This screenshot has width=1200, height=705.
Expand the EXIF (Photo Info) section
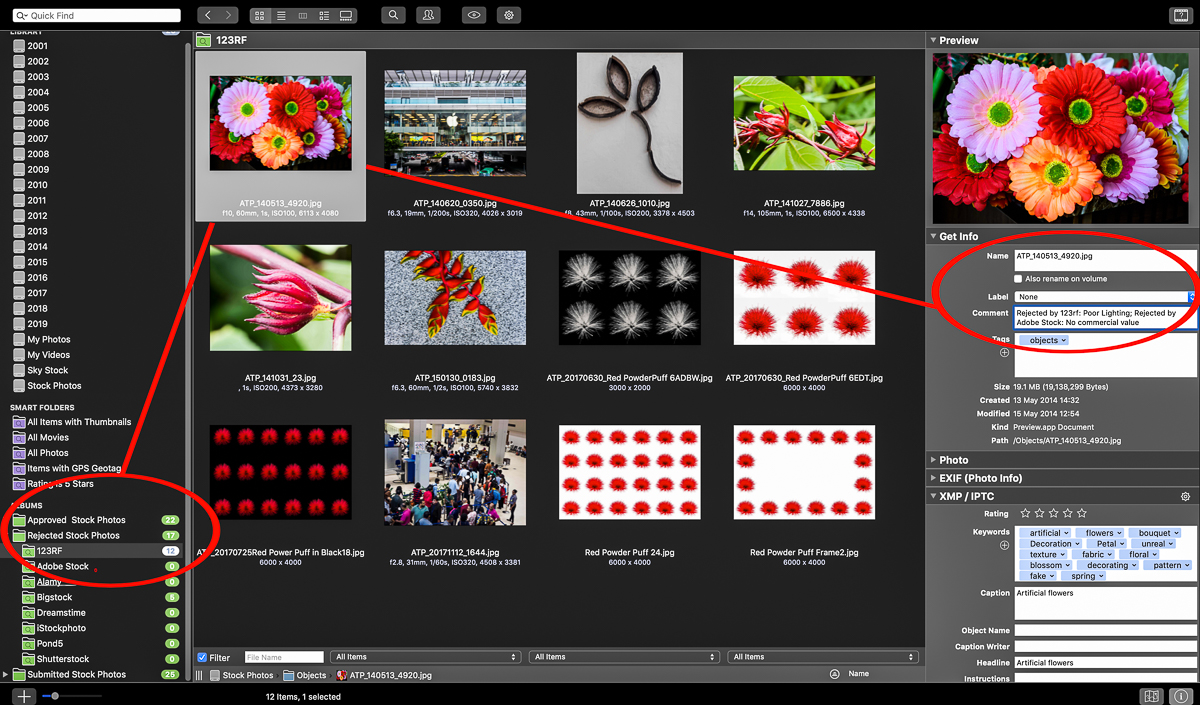pos(933,478)
